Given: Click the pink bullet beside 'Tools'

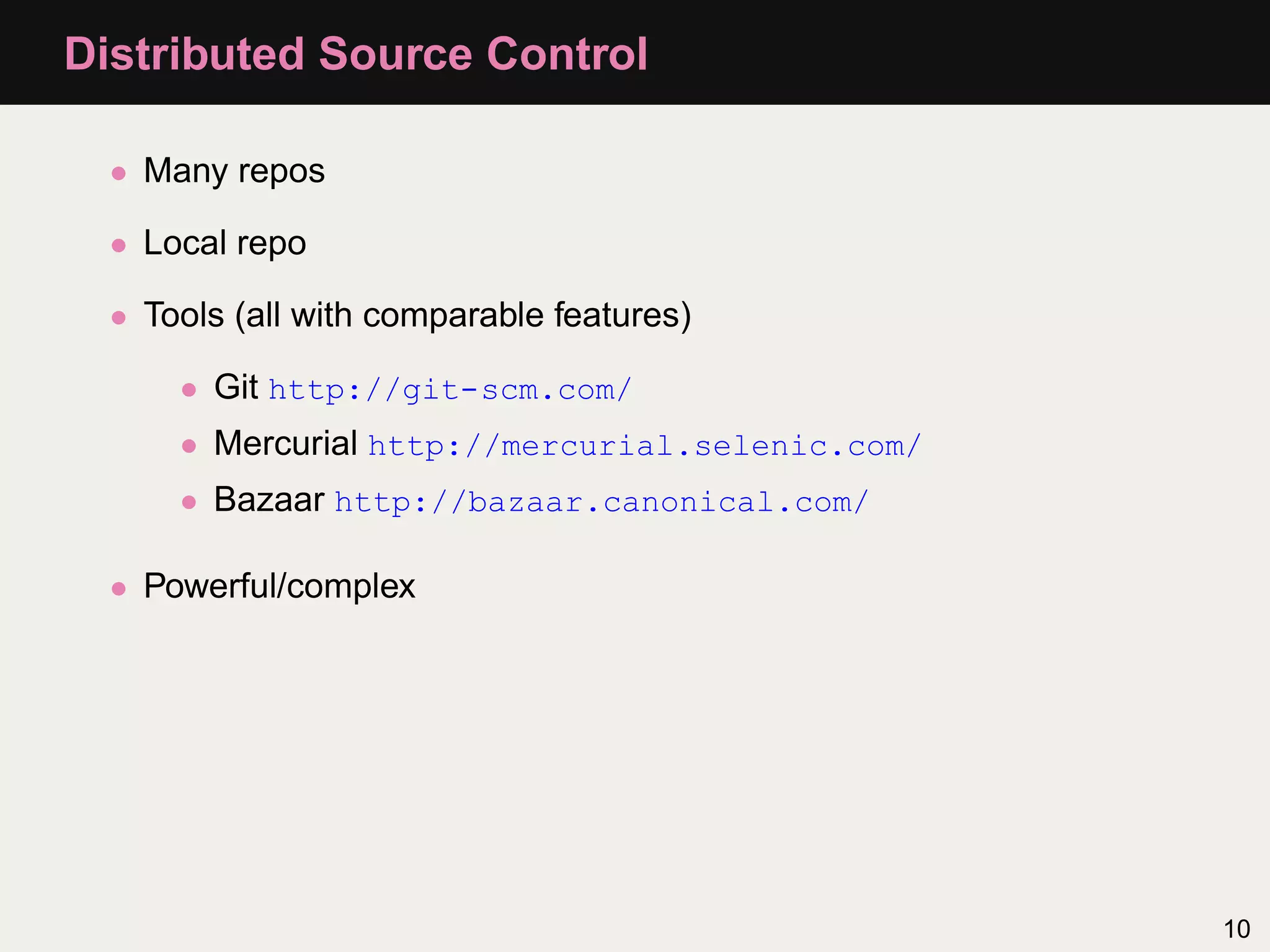Looking at the screenshot, I should click(118, 318).
